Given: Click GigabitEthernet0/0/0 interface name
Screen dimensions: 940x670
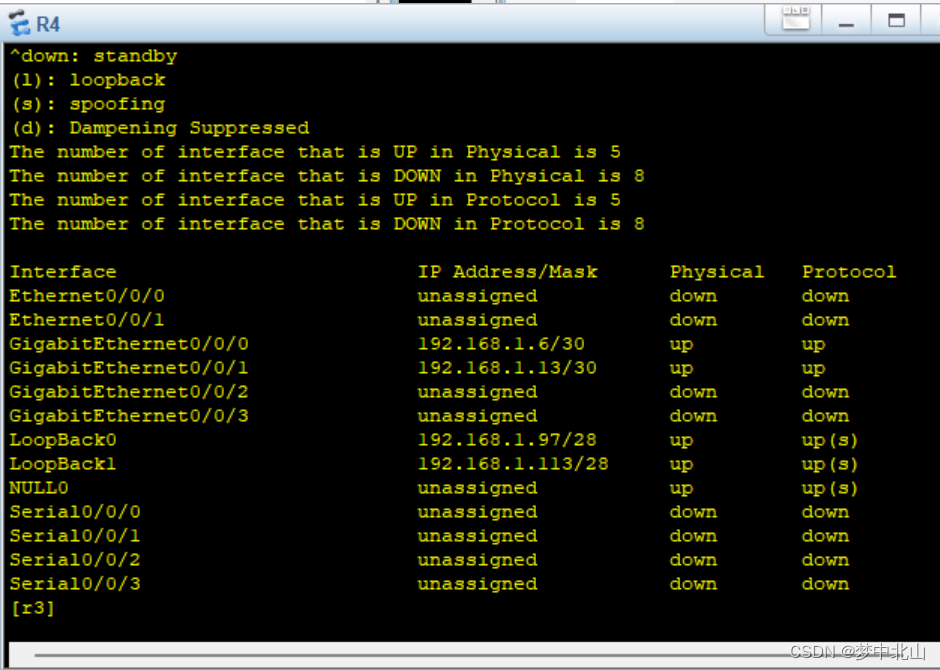Looking at the screenshot, I should click(129, 343).
